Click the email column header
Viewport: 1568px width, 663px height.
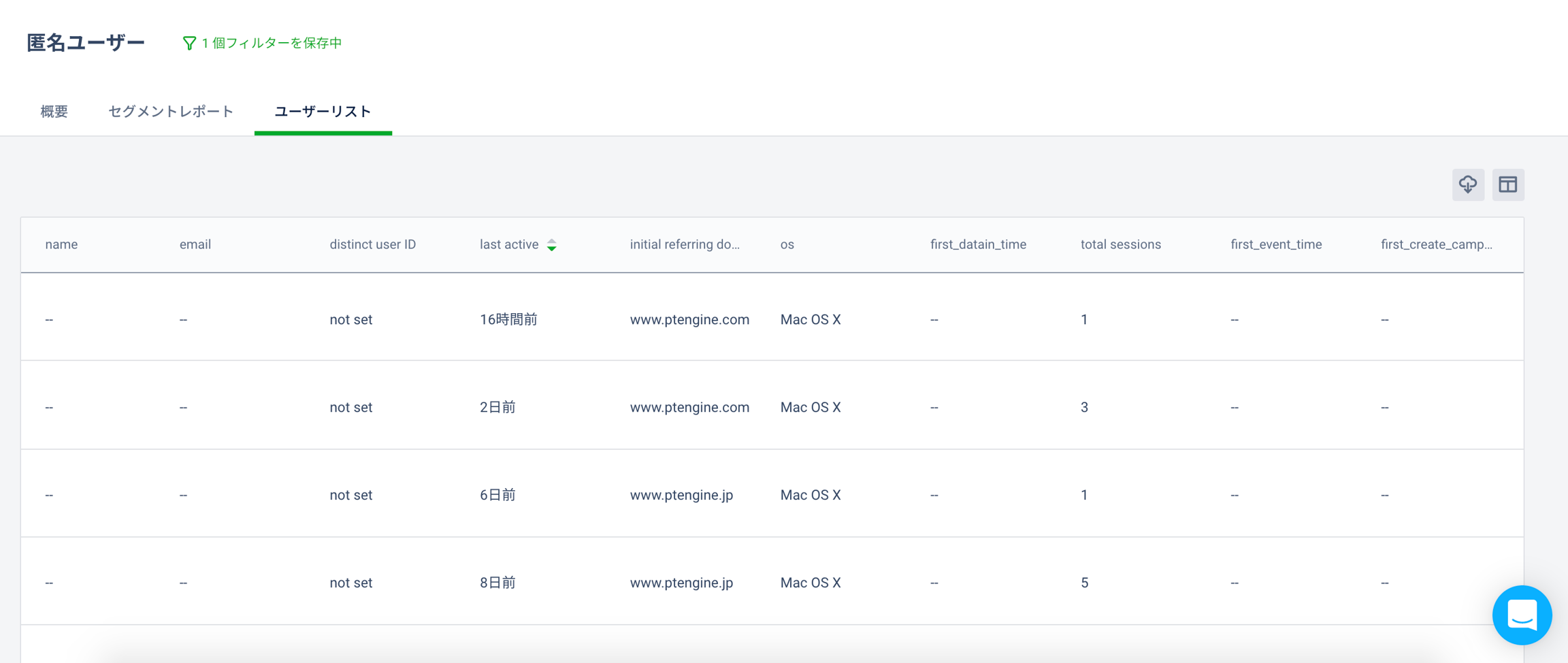click(x=195, y=244)
